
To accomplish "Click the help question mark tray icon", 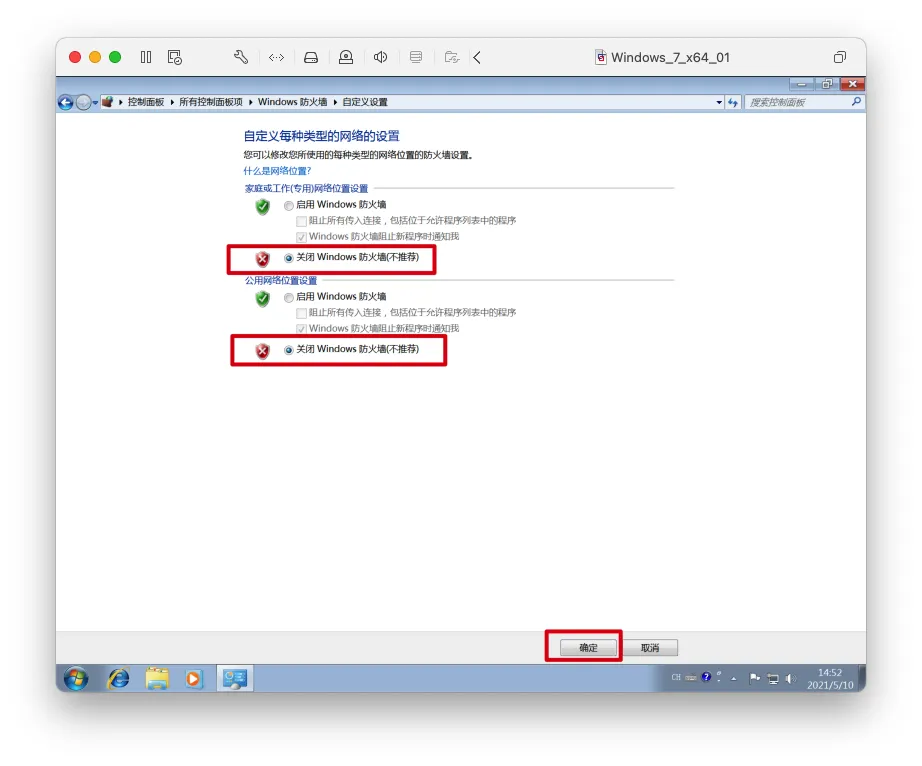I will (706, 677).
